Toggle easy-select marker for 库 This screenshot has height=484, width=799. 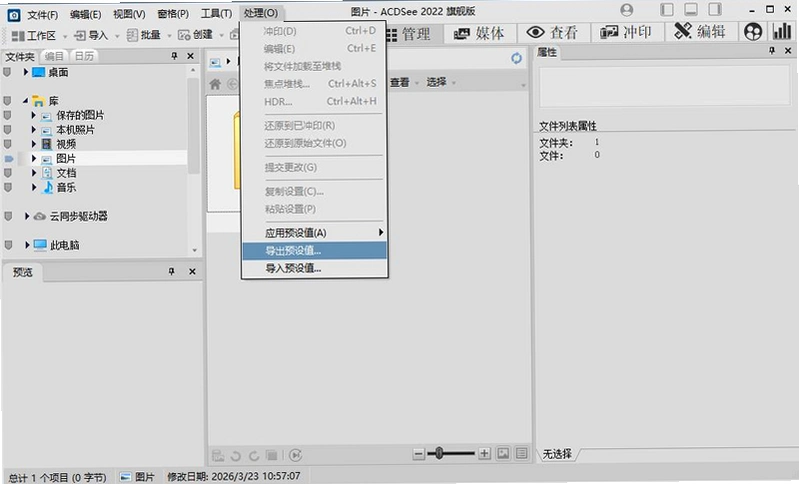pyautogui.click(x=7, y=101)
